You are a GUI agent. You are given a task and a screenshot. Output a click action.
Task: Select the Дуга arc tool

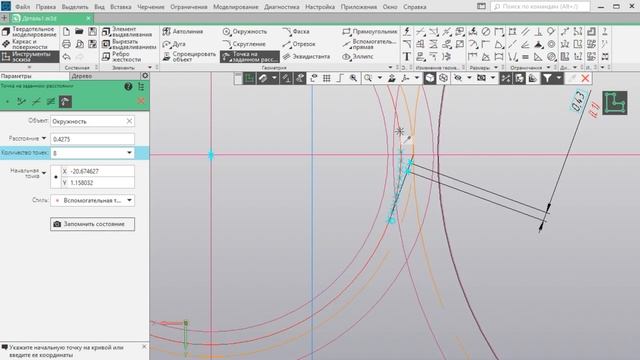coord(174,44)
